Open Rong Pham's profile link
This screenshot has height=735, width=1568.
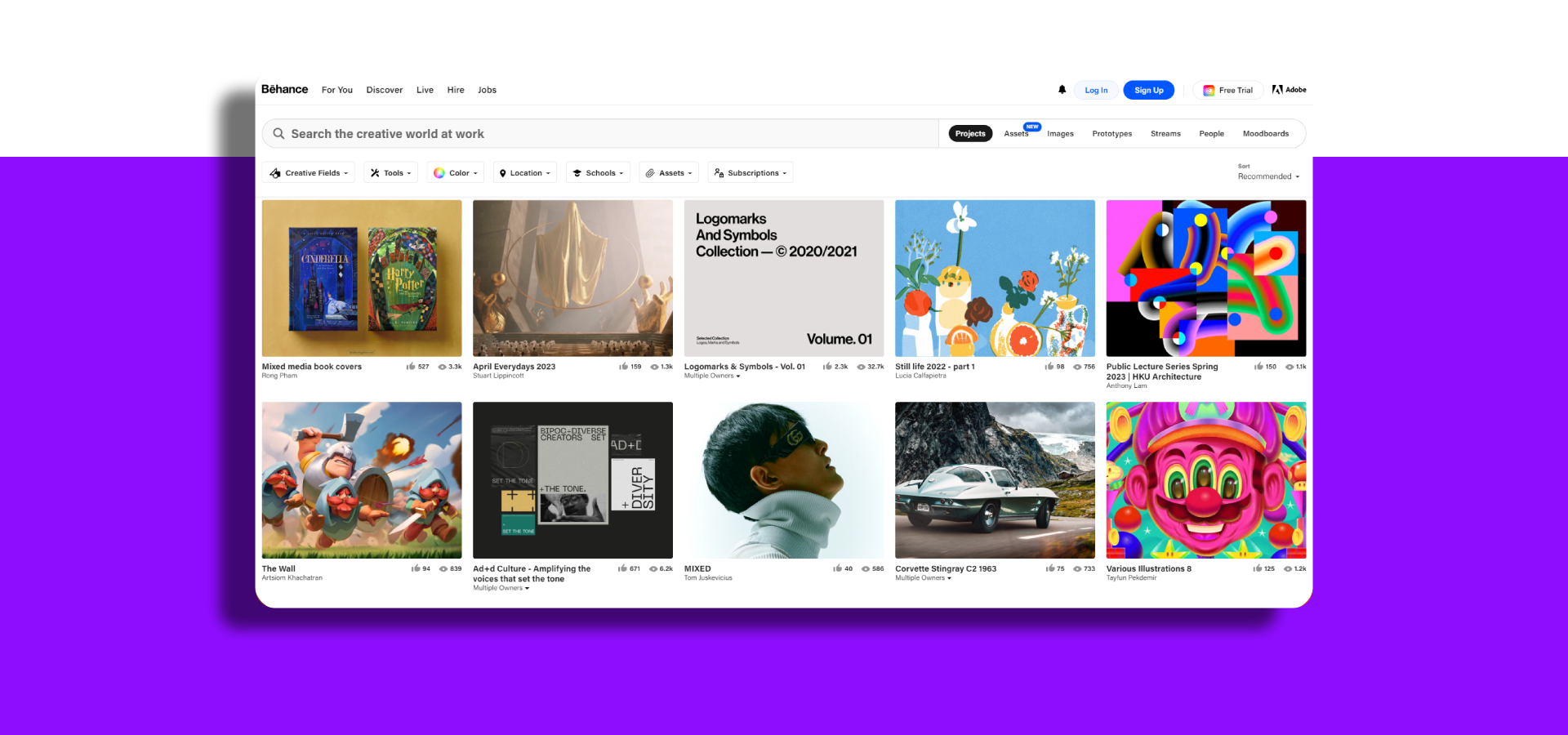pyautogui.click(x=279, y=376)
